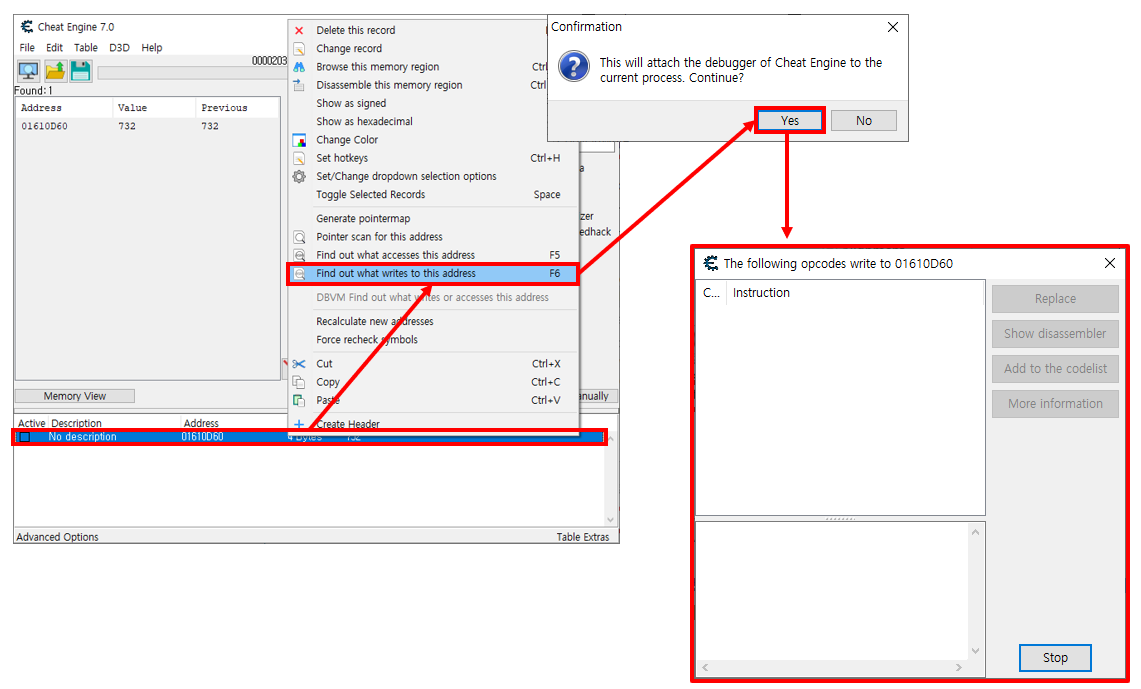Screen dimensions: 1141x689
Task: Click the Memory View button
Action: click(x=75, y=396)
